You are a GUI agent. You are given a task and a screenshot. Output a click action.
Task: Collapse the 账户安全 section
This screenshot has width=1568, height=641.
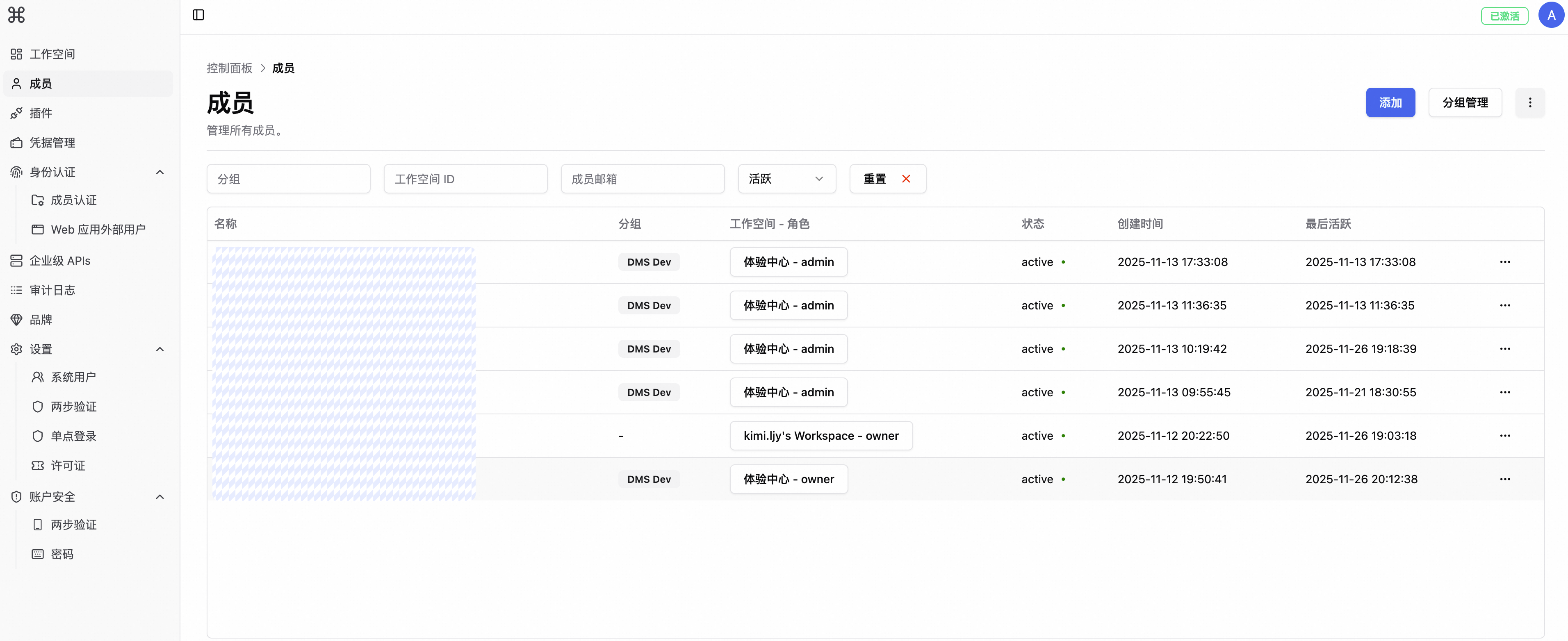(160, 497)
